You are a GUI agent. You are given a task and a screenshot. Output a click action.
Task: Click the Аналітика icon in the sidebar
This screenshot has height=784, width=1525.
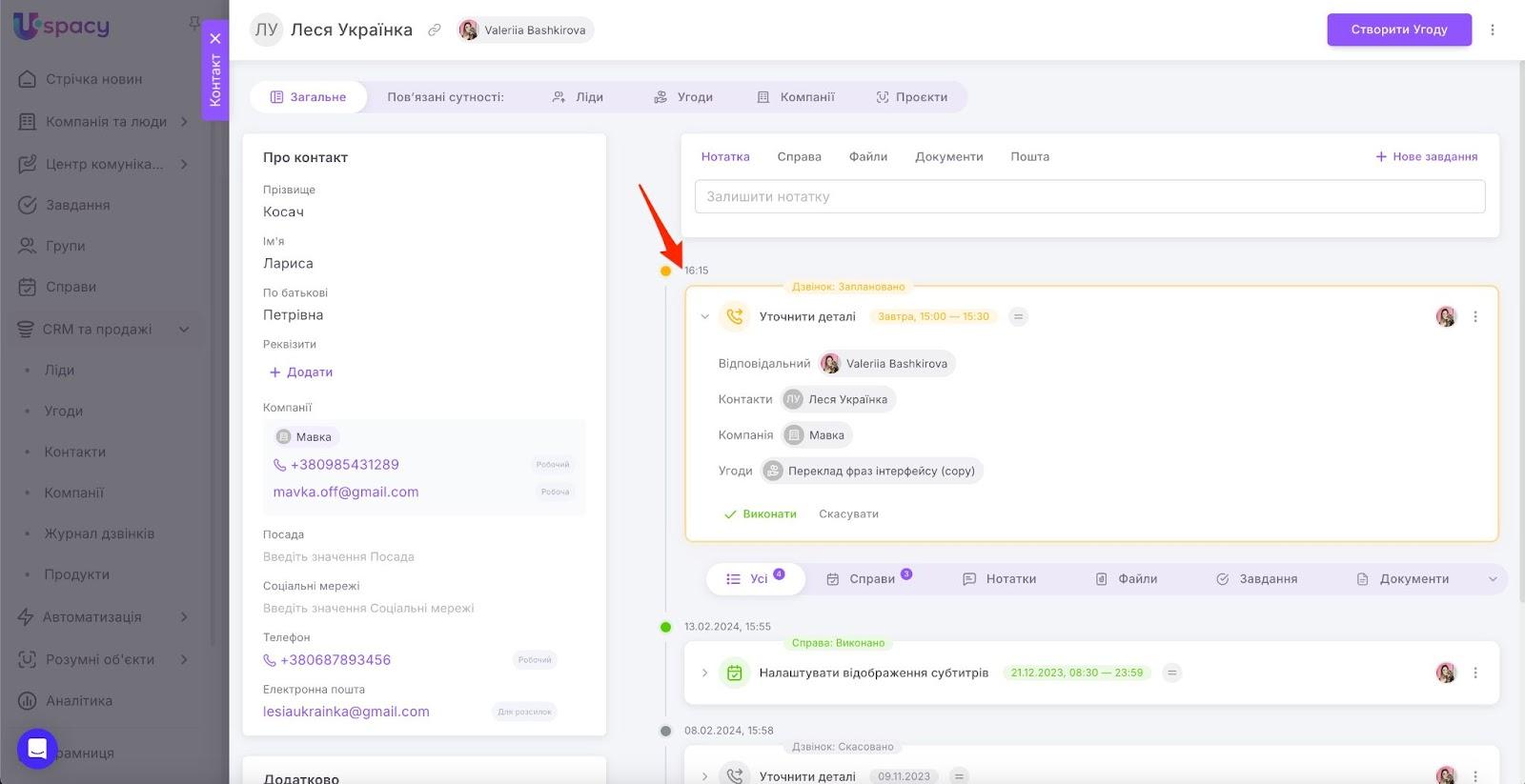(x=28, y=700)
